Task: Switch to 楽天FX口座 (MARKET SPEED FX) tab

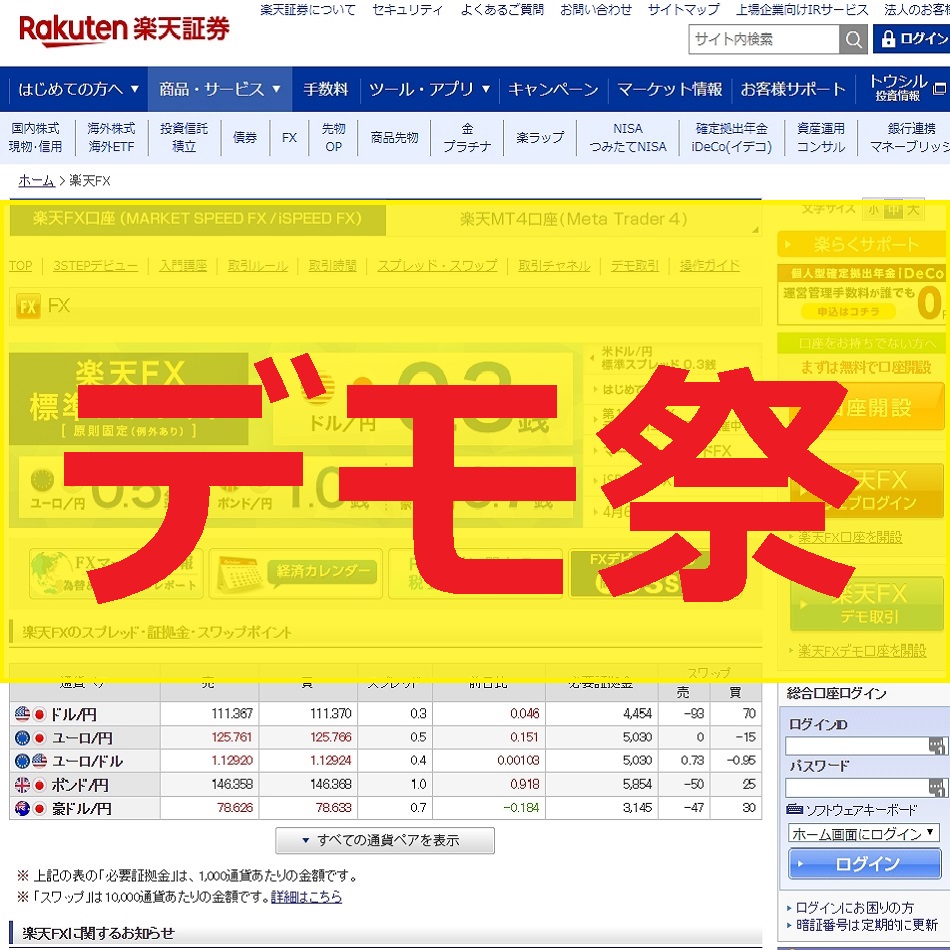Action: (x=198, y=219)
